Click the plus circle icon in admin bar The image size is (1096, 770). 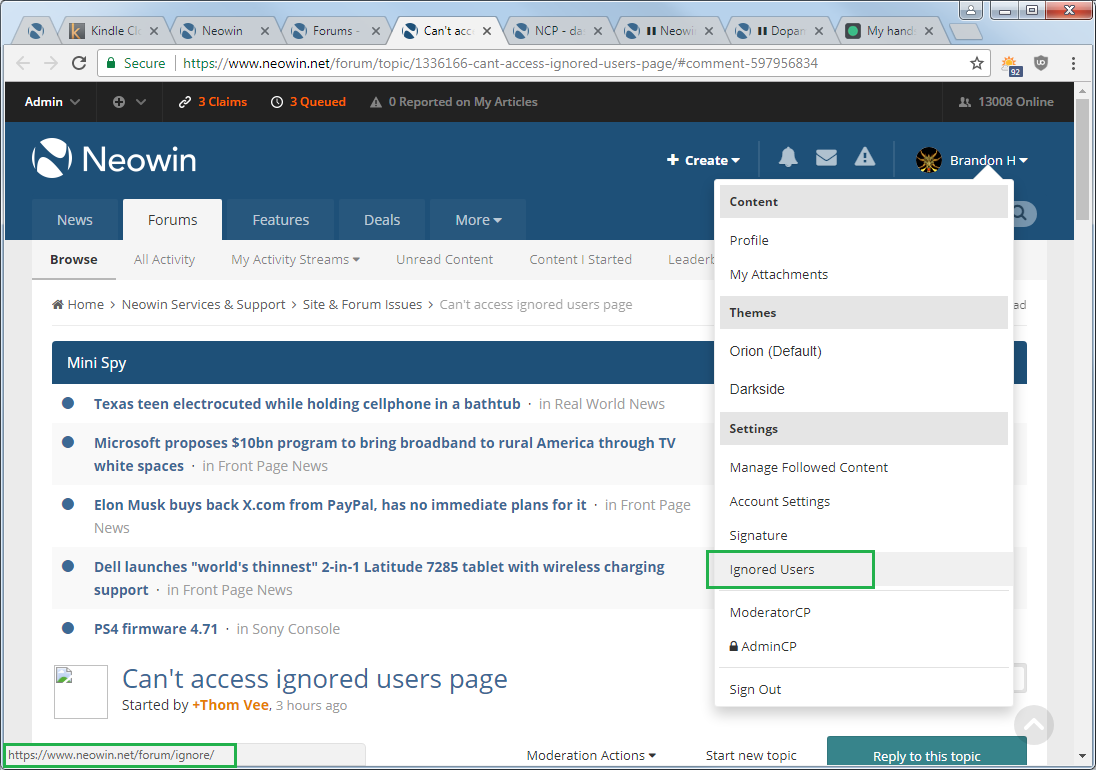click(x=119, y=102)
